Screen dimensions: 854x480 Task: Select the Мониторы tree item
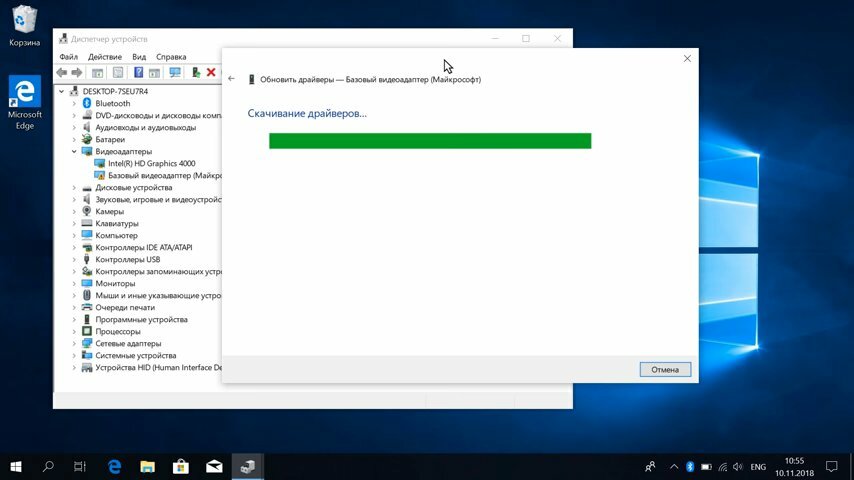[115, 283]
